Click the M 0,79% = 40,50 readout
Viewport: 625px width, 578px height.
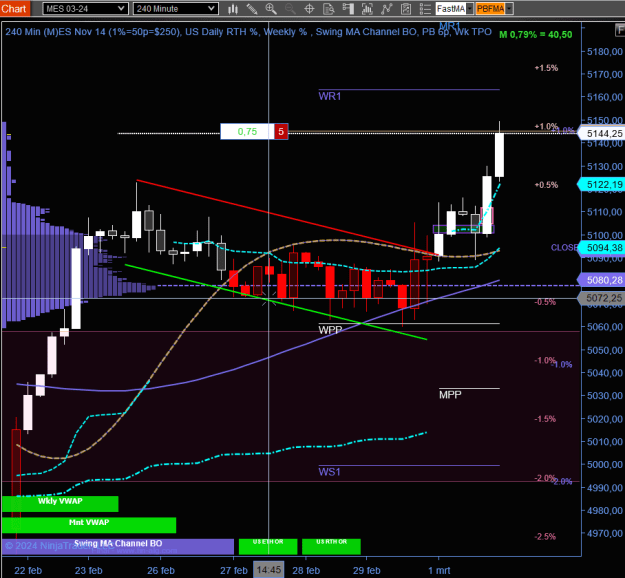(536, 35)
